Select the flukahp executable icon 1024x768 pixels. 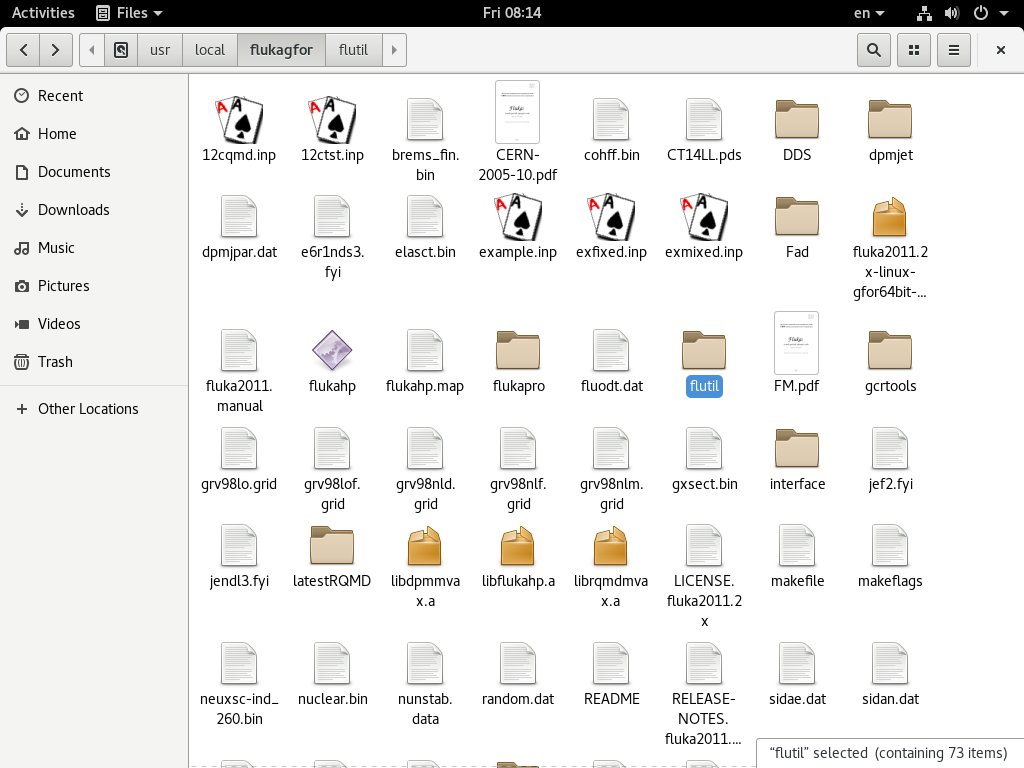point(332,350)
